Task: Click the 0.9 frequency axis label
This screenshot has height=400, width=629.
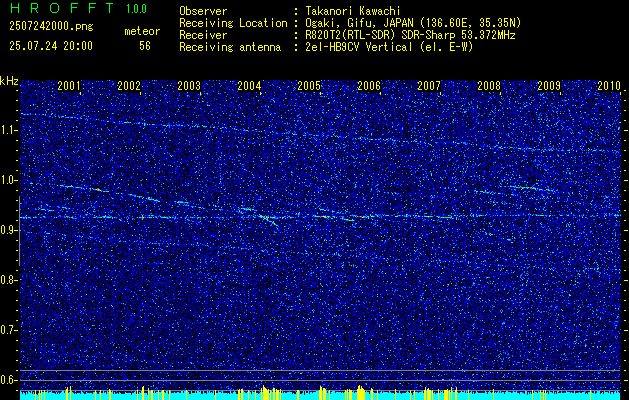Action: [7, 230]
